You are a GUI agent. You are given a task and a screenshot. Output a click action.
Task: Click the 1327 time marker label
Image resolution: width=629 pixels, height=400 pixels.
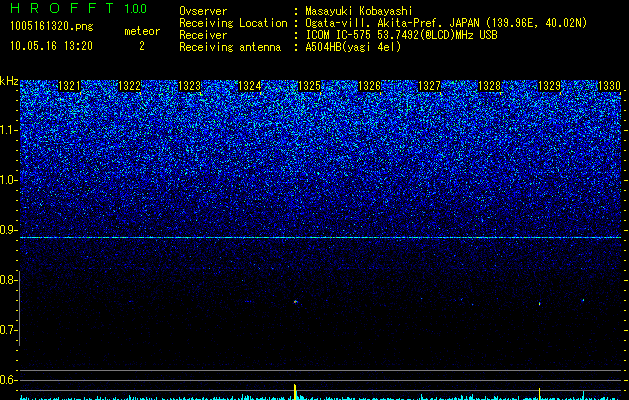pyautogui.click(x=430, y=86)
